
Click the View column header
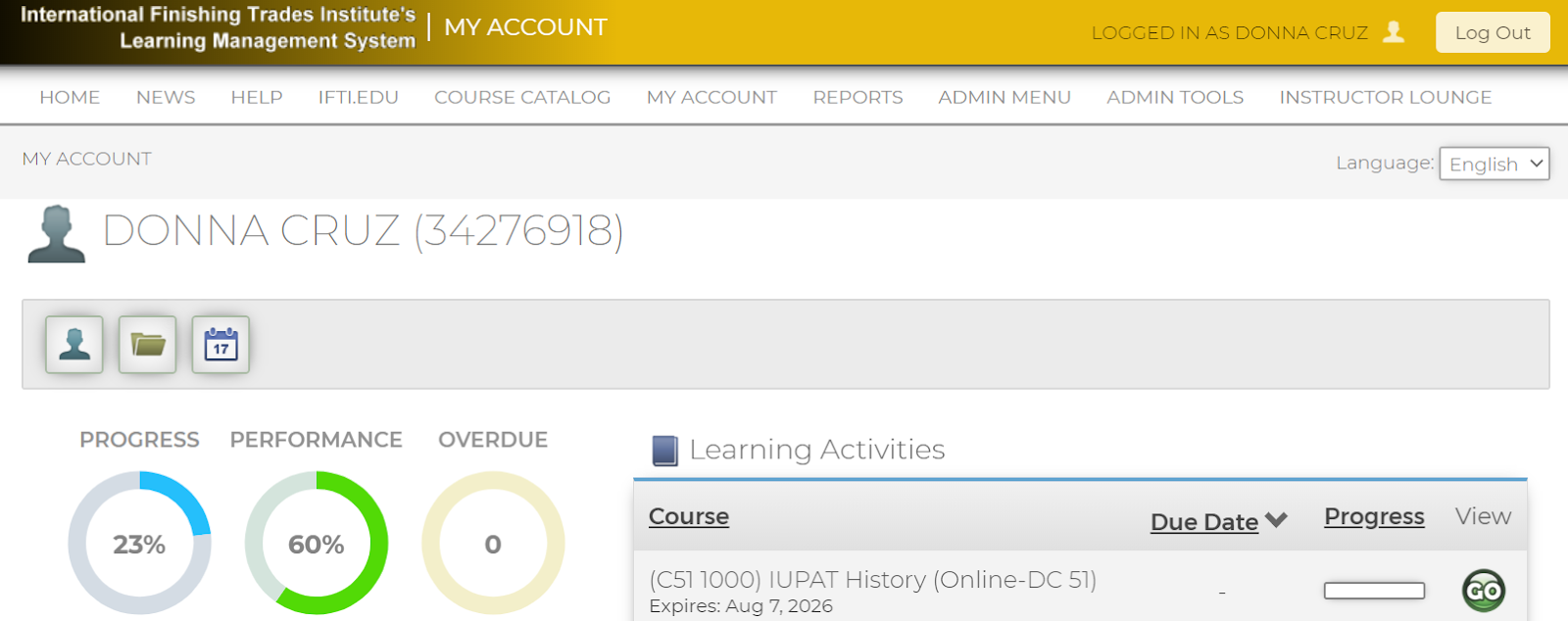[1483, 516]
